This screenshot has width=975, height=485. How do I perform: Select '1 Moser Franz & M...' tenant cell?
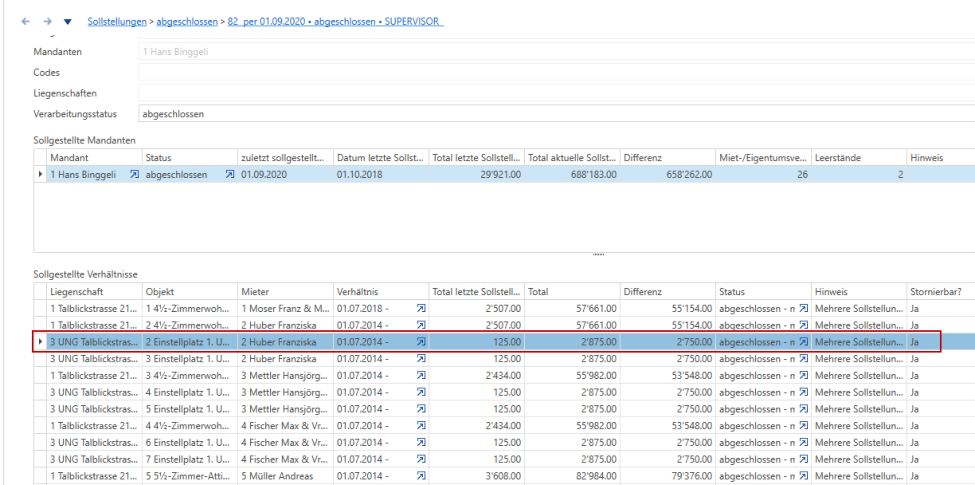click(x=285, y=308)
